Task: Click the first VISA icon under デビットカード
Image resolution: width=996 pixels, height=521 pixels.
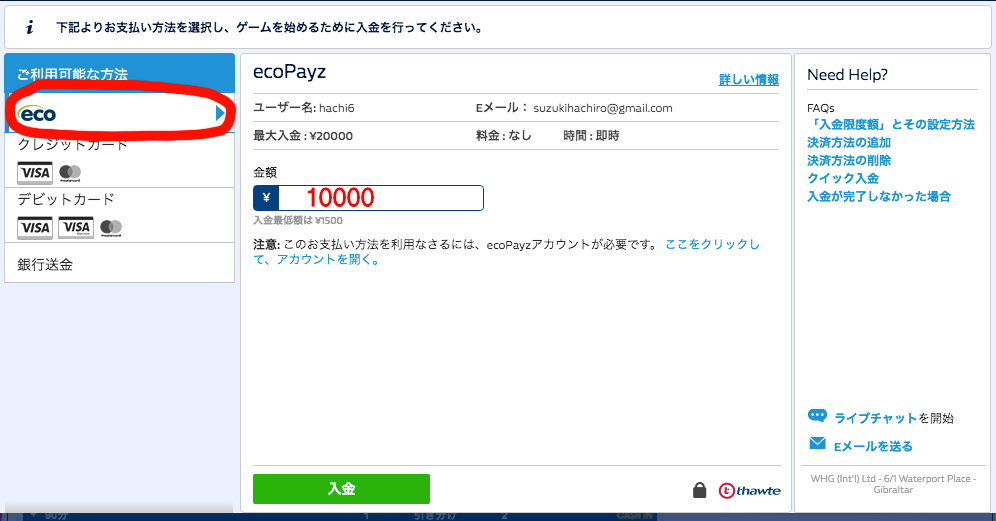Action: 35,228
